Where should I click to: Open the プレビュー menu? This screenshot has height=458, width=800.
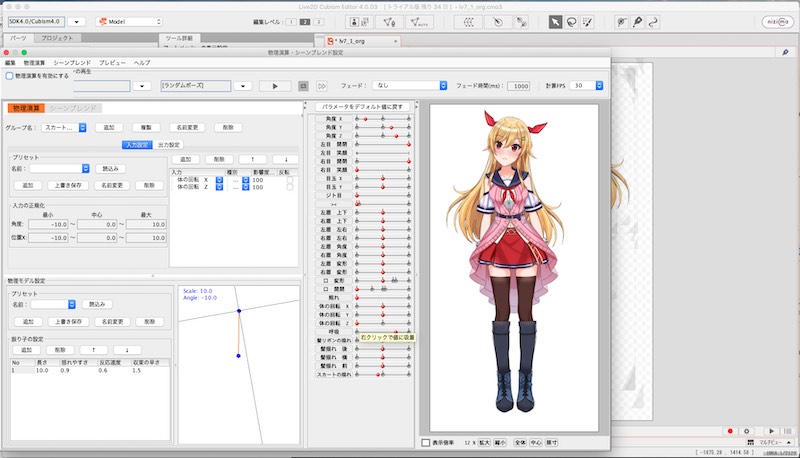point(112,63)
